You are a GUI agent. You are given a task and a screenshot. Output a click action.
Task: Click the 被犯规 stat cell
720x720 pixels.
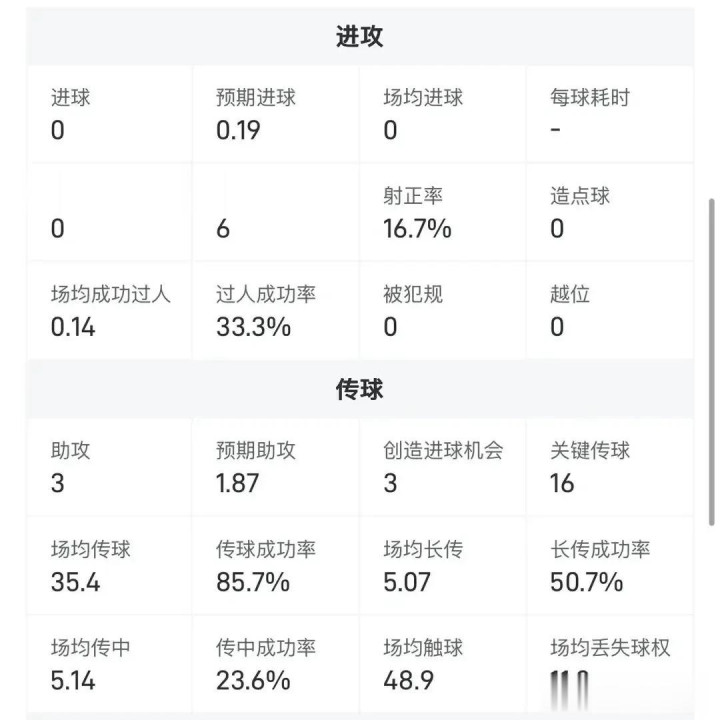(x=441, y=310)
